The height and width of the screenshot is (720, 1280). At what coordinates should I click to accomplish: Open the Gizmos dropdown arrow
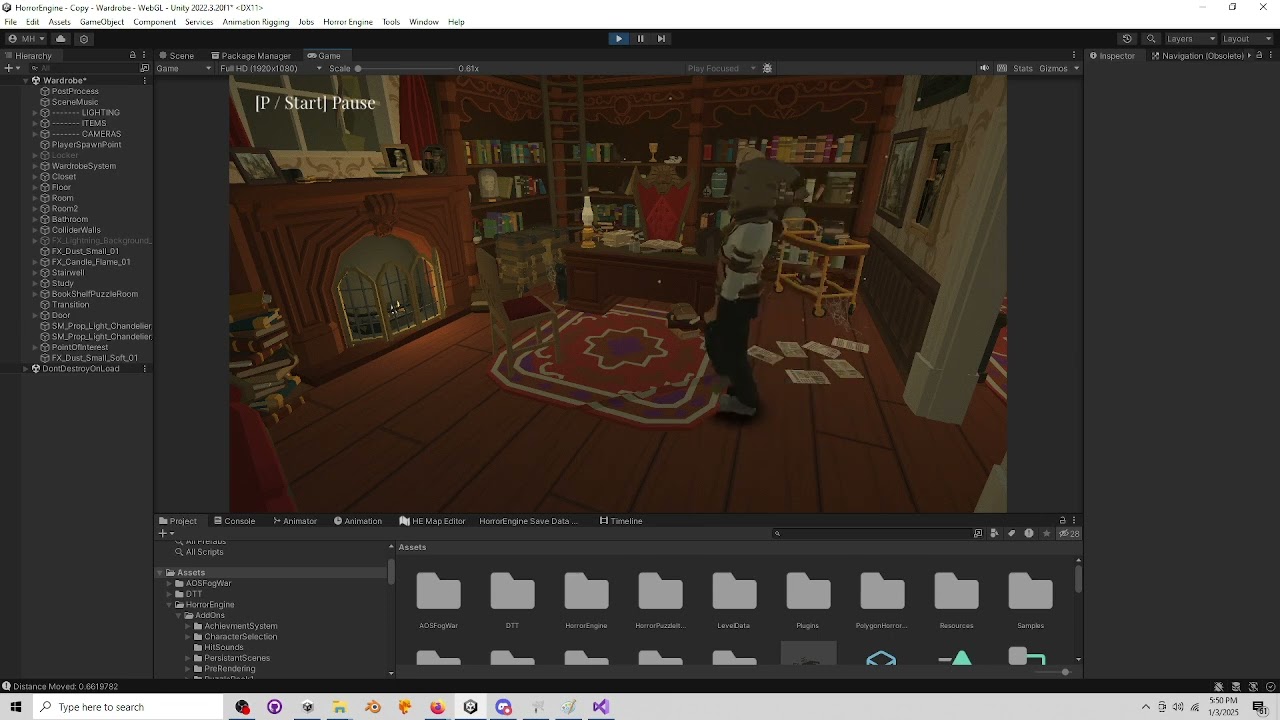[x=1076, y=68]
